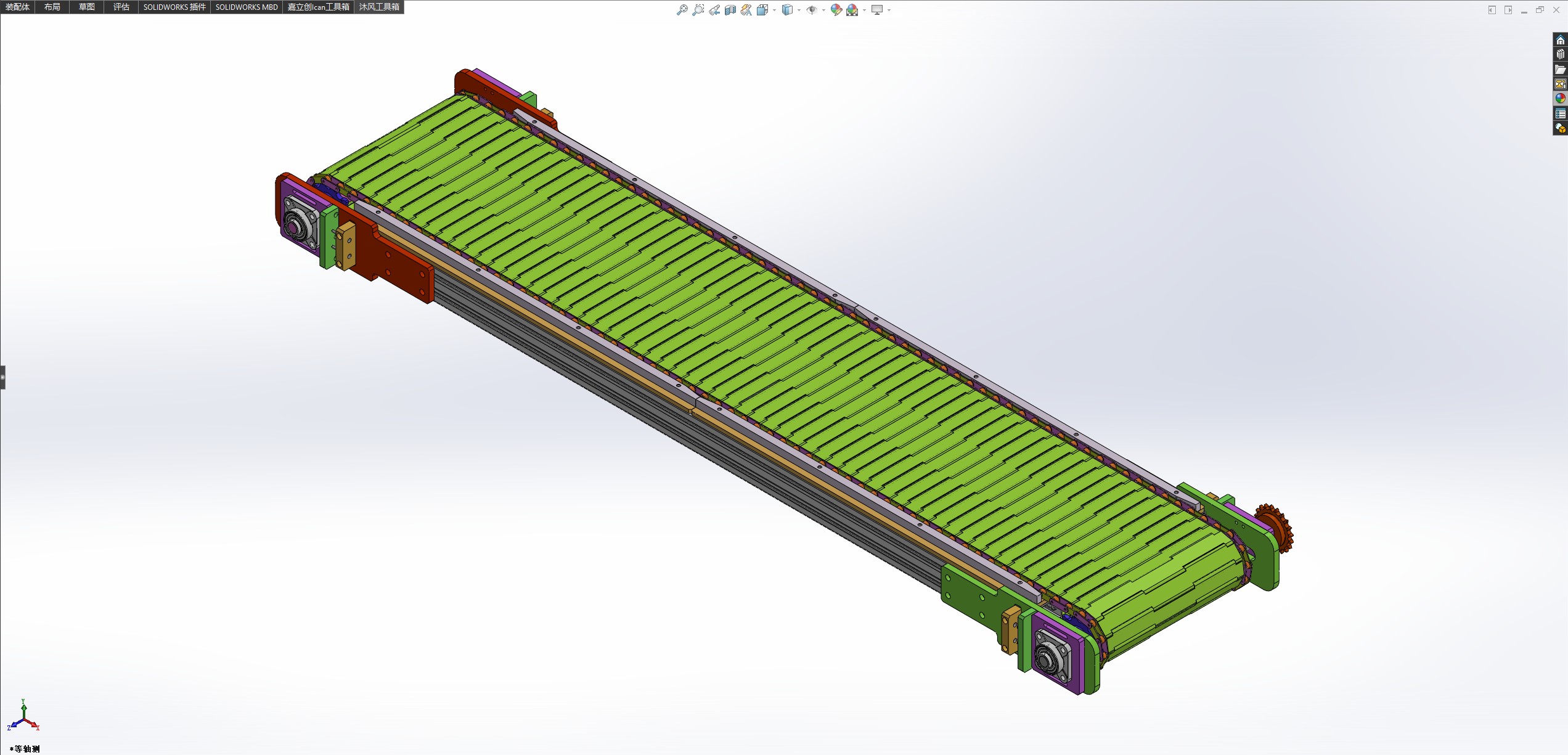Click the Previous View icon
The height and width of the screenshot is (755, 1568).
point(714,10)
